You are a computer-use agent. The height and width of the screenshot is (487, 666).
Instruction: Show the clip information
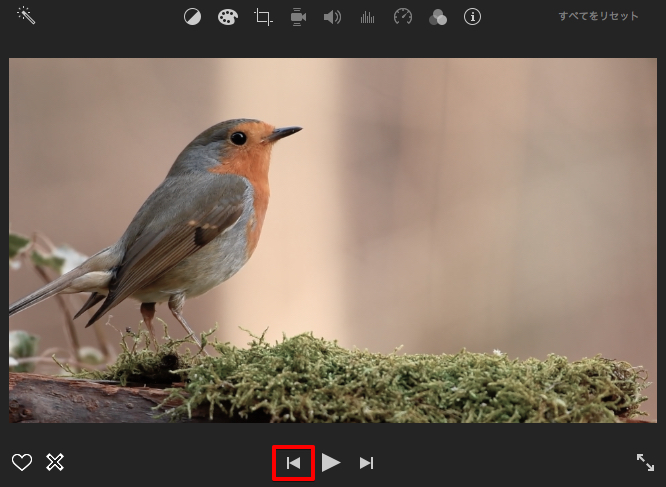[x=472, y=17]
